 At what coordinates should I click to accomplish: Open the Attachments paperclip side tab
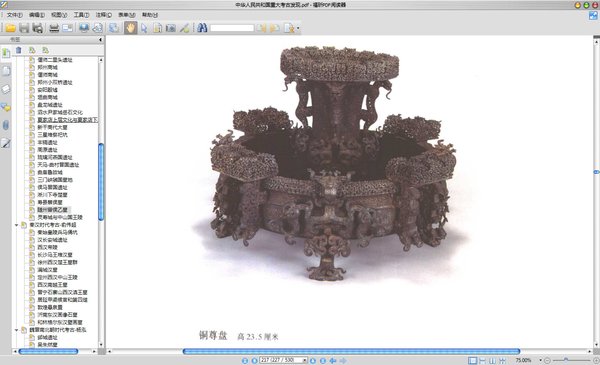click(x=6, y=125)
